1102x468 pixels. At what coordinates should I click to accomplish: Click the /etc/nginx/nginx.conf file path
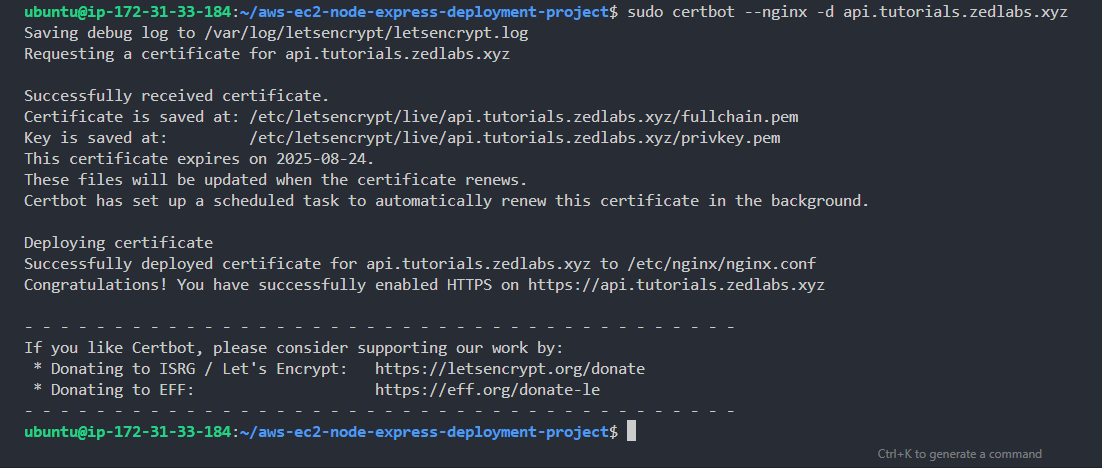click(x=721, y=264)
